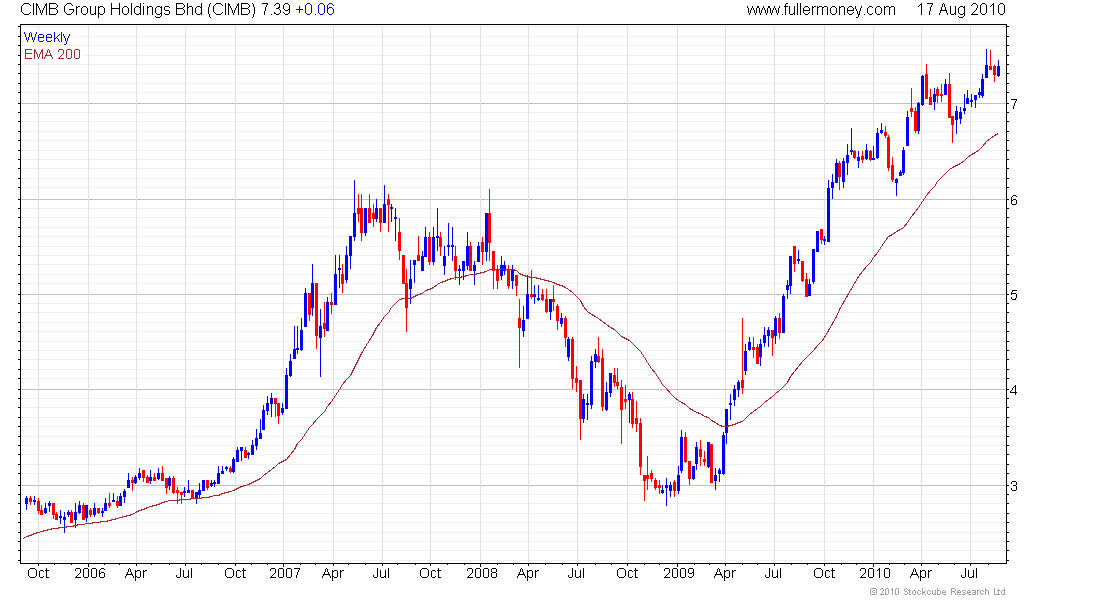Click the chart title 'CIMB Group Holdings Bhd (CIMB)'
1100x600 pixels.
(x=138, y=10)
